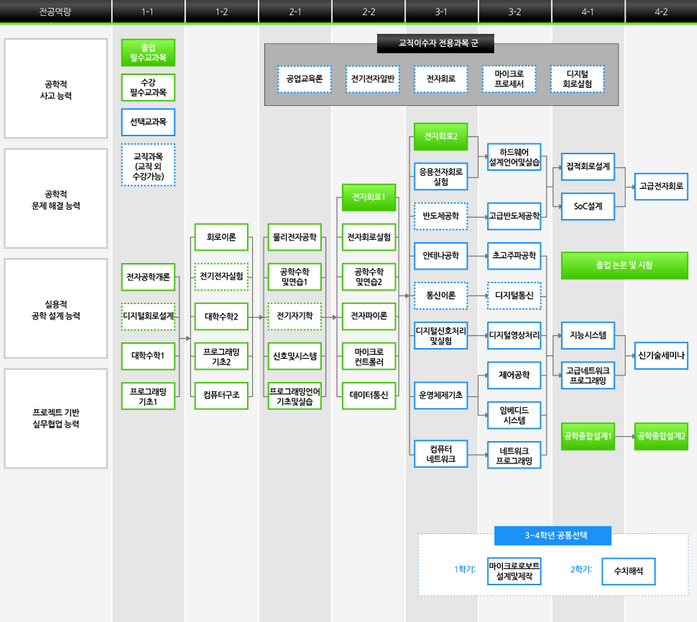Select the 공학종합설계2 course box
Screen dimensions: 697x622
pyautogui.click(x=660, y=436)
